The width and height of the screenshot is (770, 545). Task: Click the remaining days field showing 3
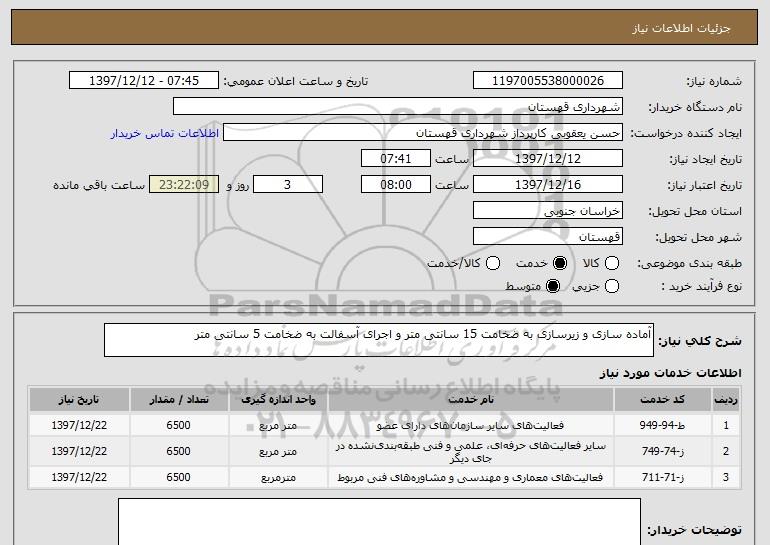[288, 185]
